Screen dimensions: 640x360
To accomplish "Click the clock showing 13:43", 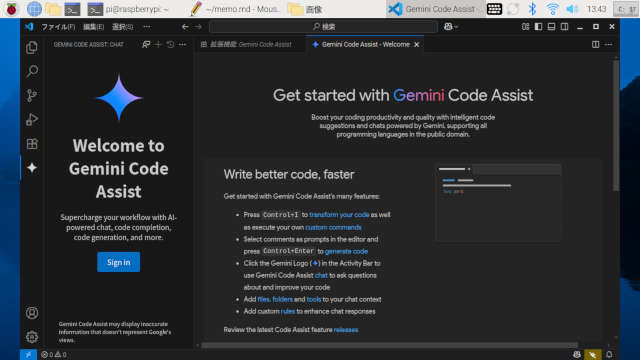I will point(596,9).
